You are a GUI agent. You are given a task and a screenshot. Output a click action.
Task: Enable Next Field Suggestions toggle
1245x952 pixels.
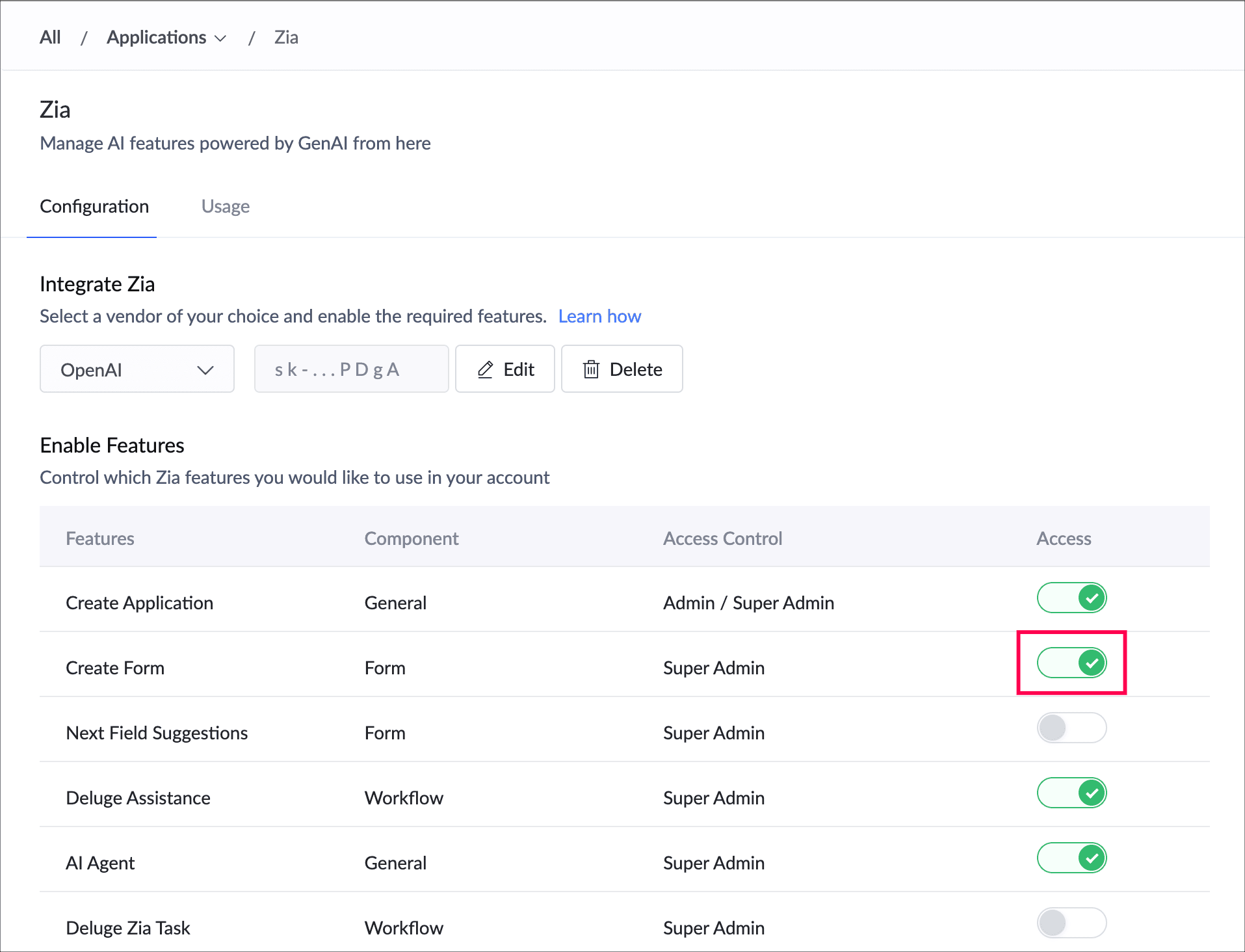click(1071, 728)
